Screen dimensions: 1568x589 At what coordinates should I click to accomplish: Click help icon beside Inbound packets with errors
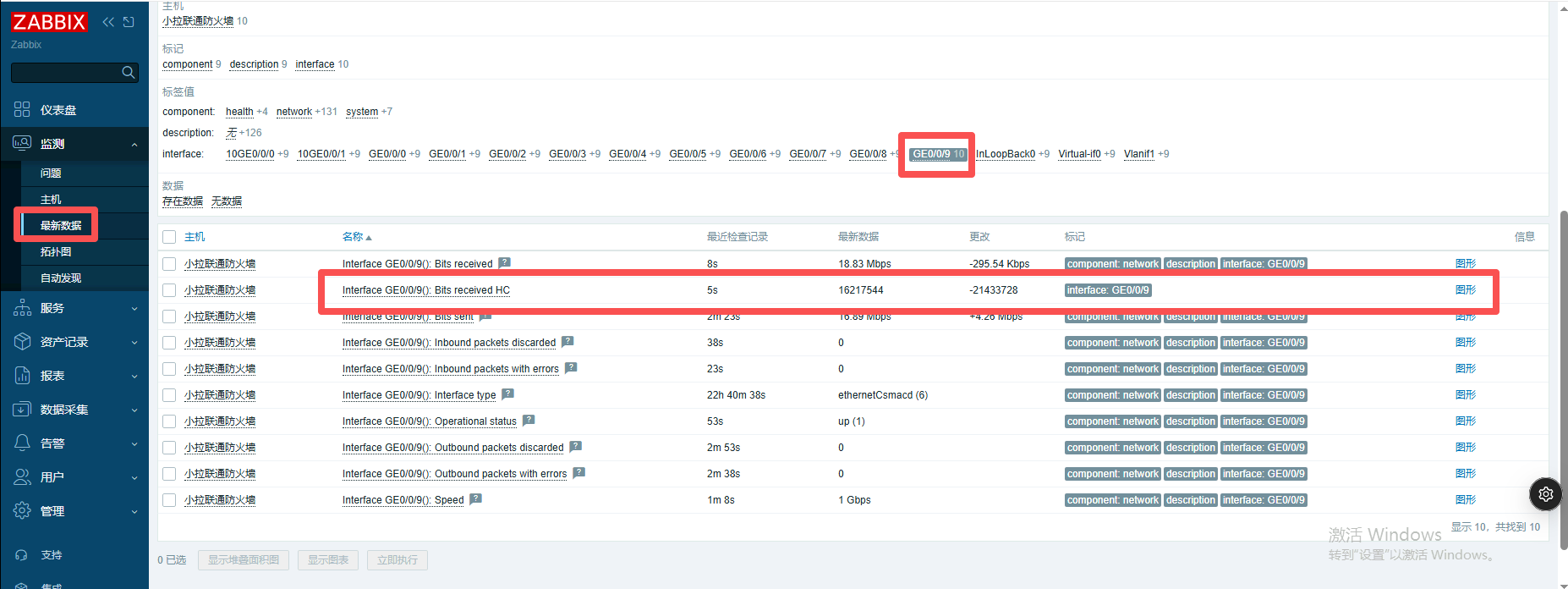(x=571, y=367)
